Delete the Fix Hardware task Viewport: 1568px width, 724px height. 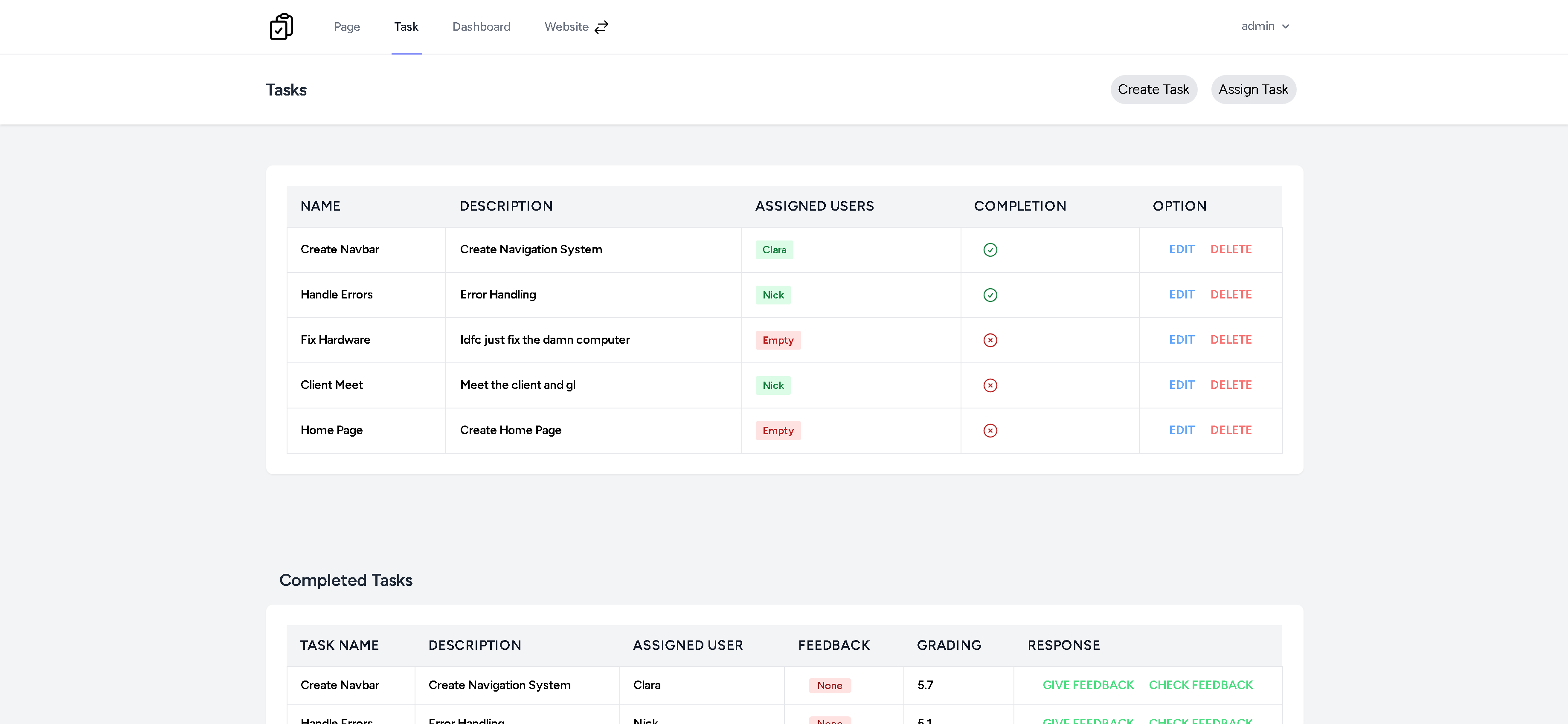(x=1231, y=340)
